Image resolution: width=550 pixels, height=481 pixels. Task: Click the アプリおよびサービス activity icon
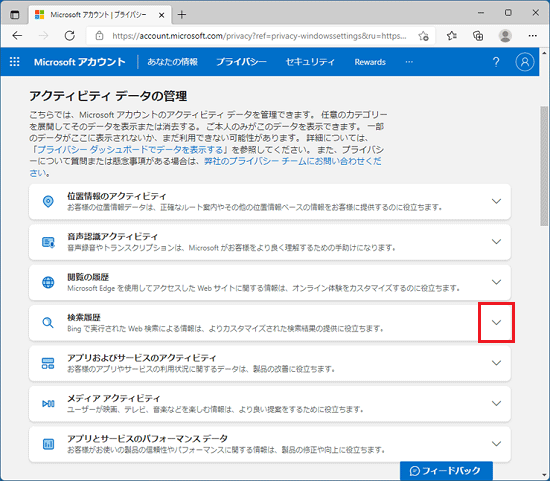pyautogui.click(x=48, y=363)
